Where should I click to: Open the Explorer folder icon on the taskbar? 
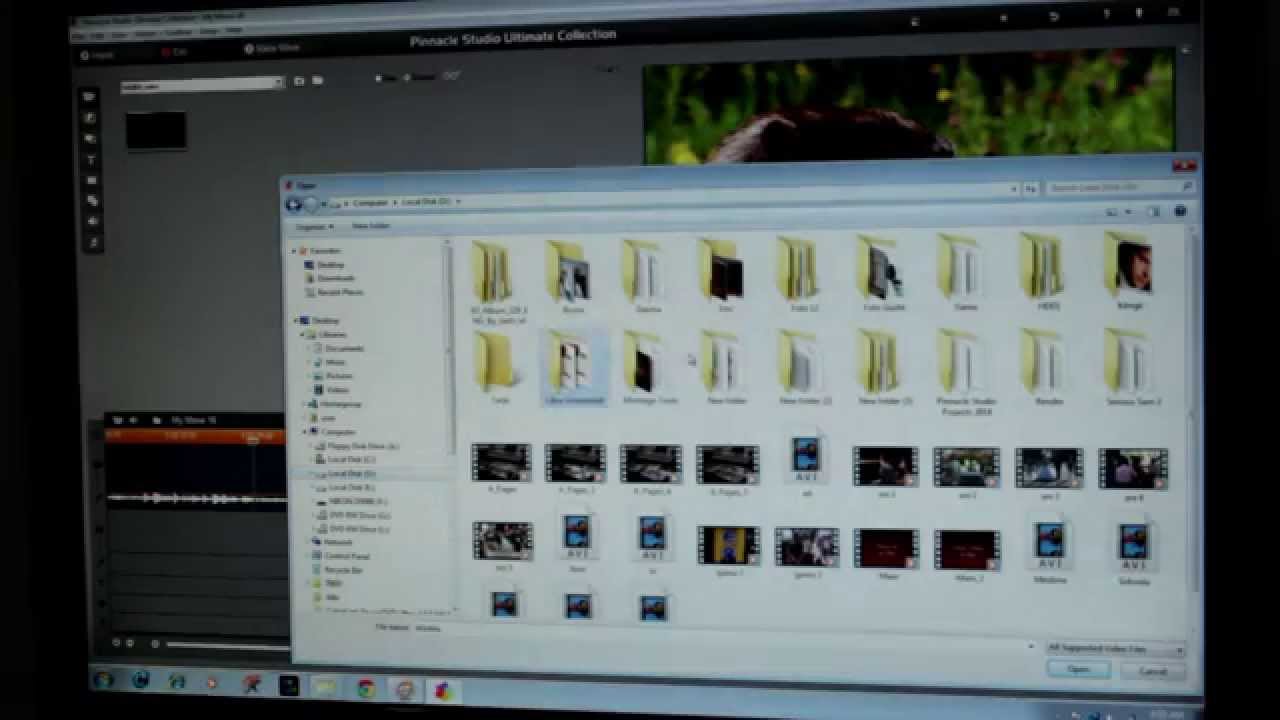pos(325,687)
